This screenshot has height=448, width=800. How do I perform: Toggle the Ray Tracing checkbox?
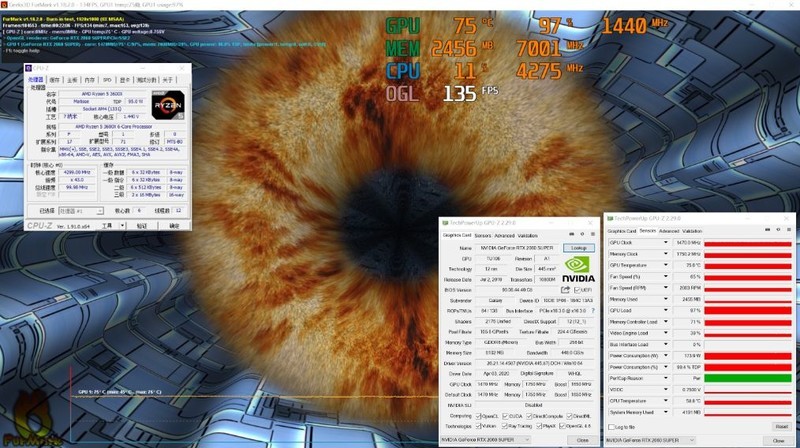(505, 426)
